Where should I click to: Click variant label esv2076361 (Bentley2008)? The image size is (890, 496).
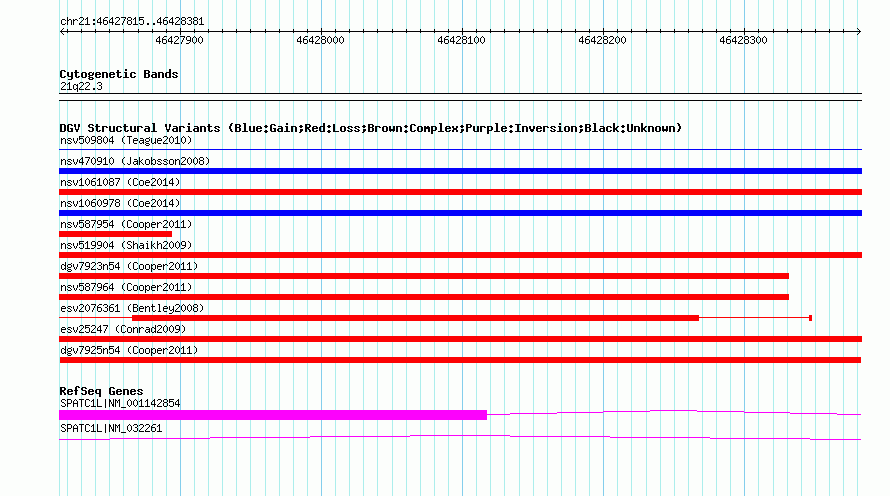(x=132, y=308)
